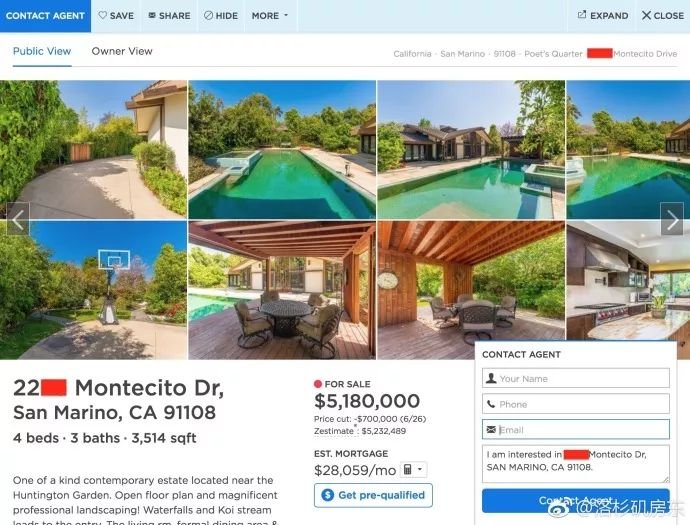Show the previous photo with left arrow
Screen dimensions: 690x525
[x=18, y=219]
